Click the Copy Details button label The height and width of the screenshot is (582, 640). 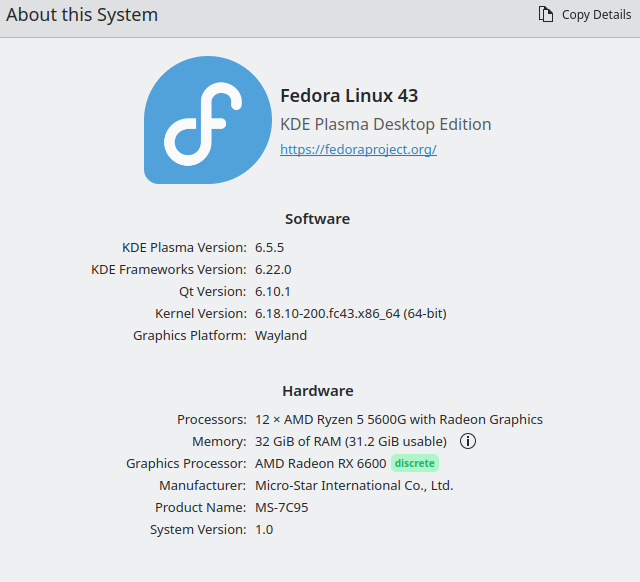pos(596,15)
